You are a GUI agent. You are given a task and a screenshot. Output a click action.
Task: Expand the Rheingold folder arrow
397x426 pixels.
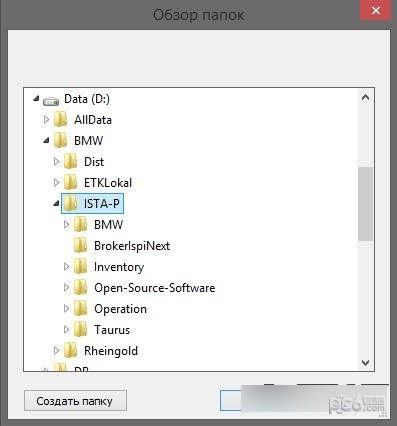coord(56,350)
